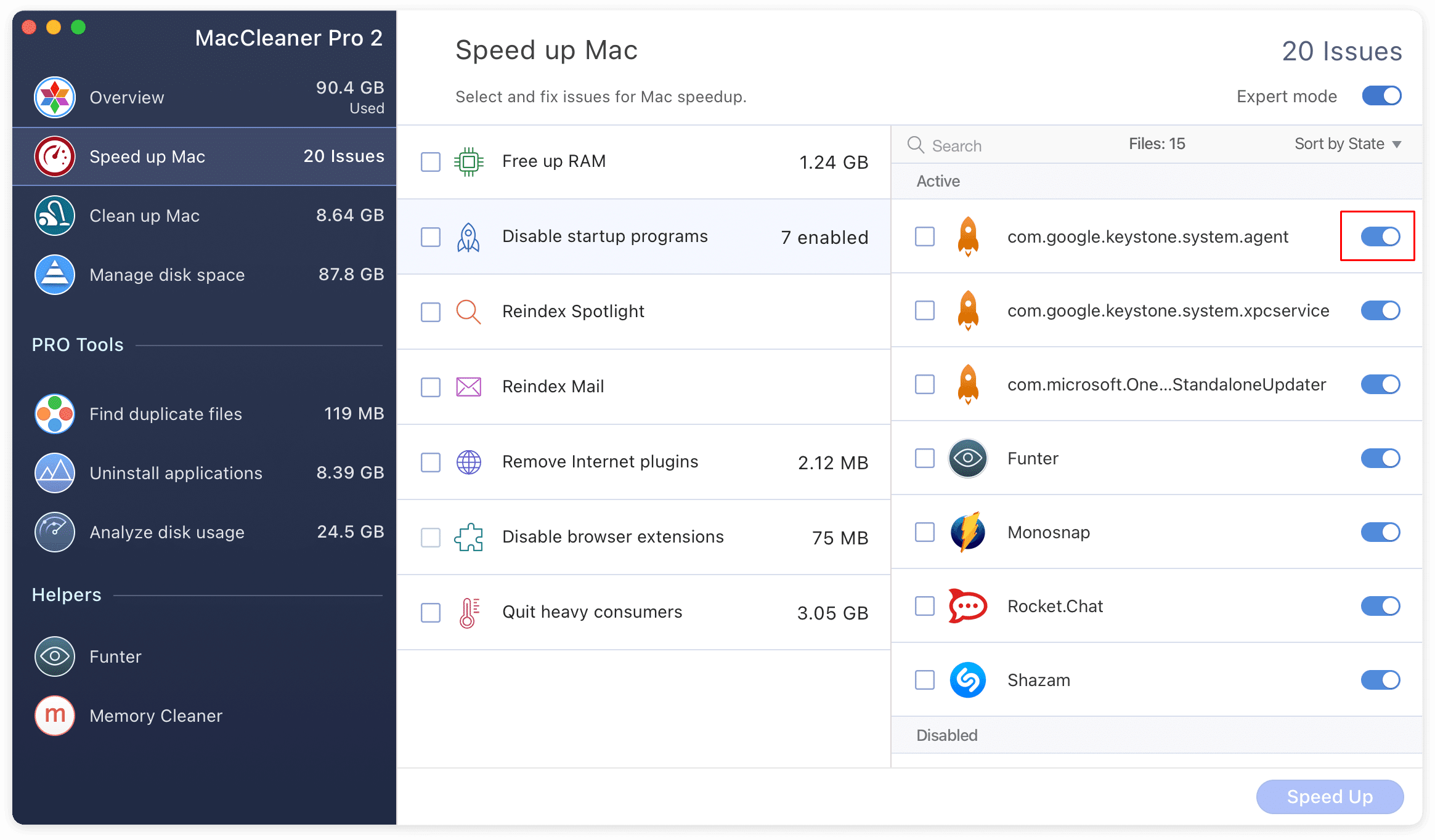Click the Analyze disk usage radar icon

pos(55,532)
